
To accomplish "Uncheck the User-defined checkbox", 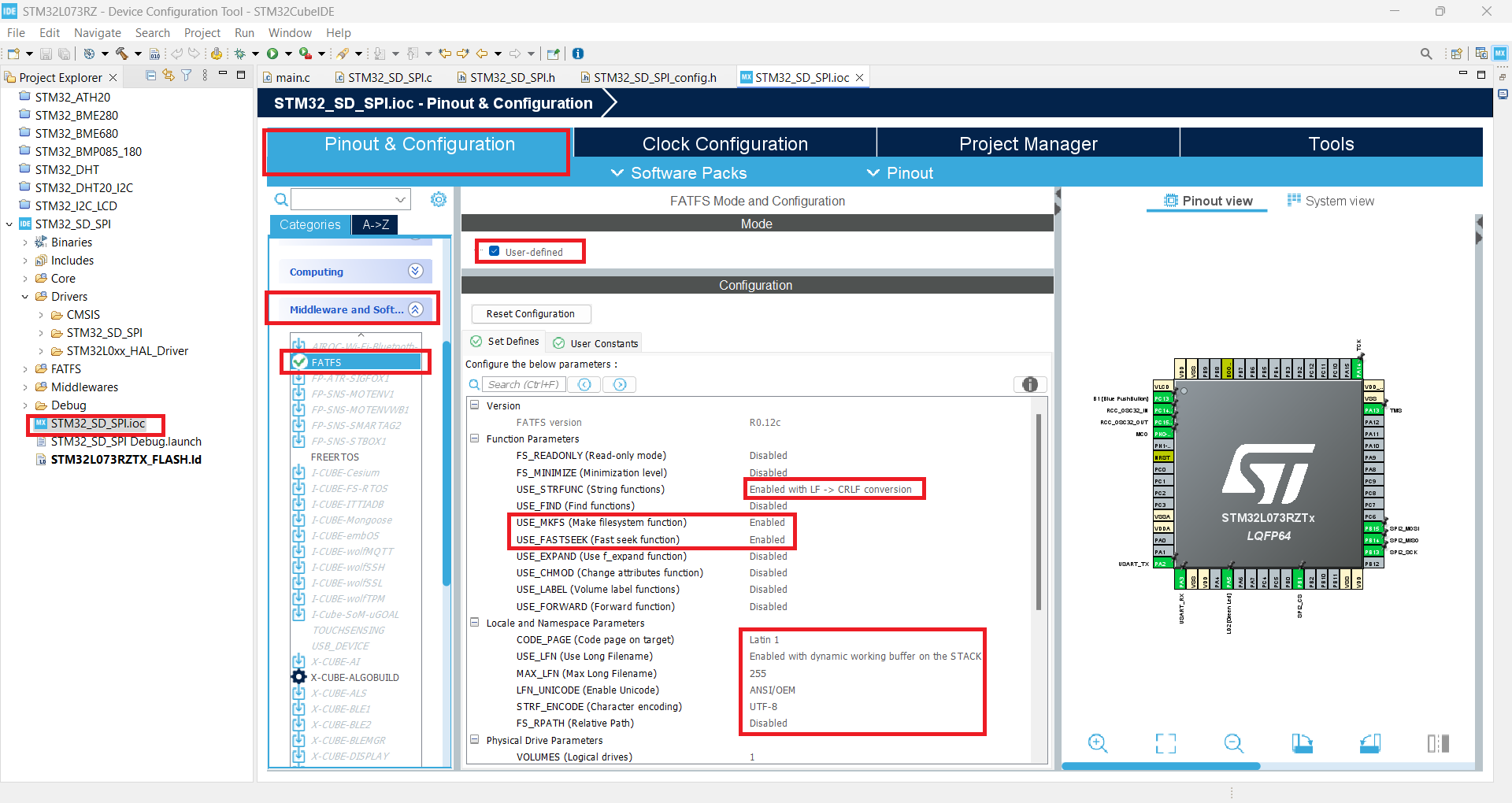I will (x=495, y=251).
